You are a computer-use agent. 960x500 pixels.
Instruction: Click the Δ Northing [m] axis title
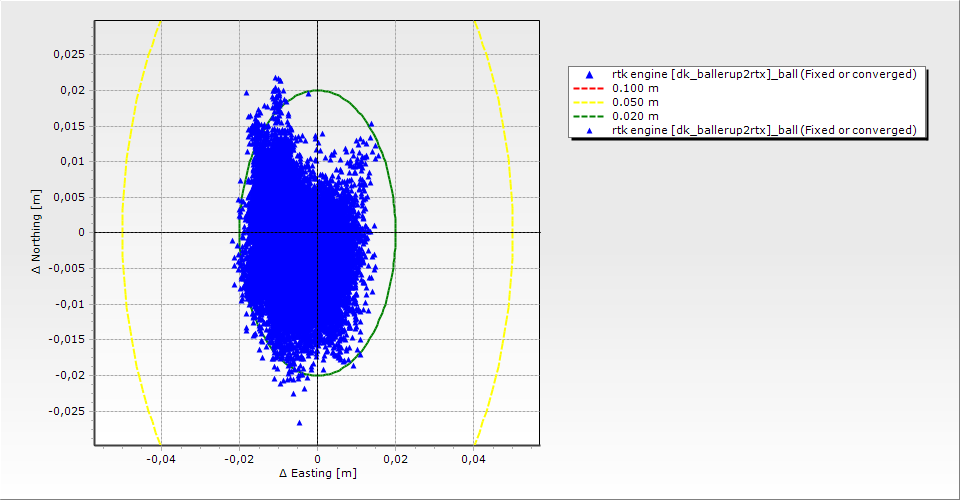[37, 231]
